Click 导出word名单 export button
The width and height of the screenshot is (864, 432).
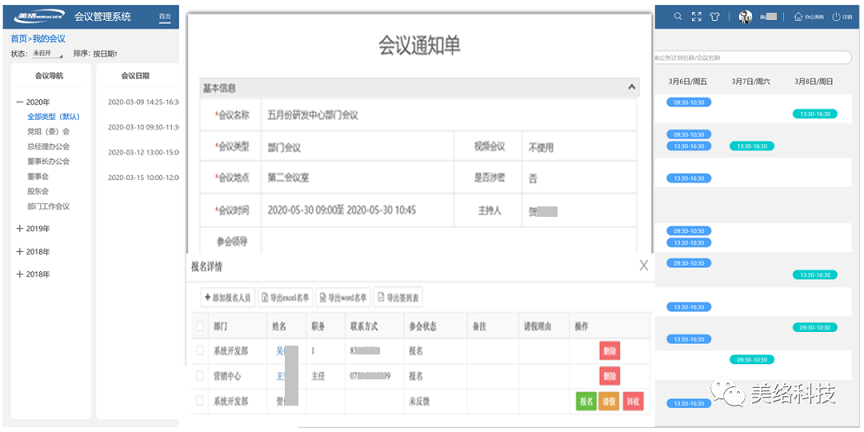343,297
